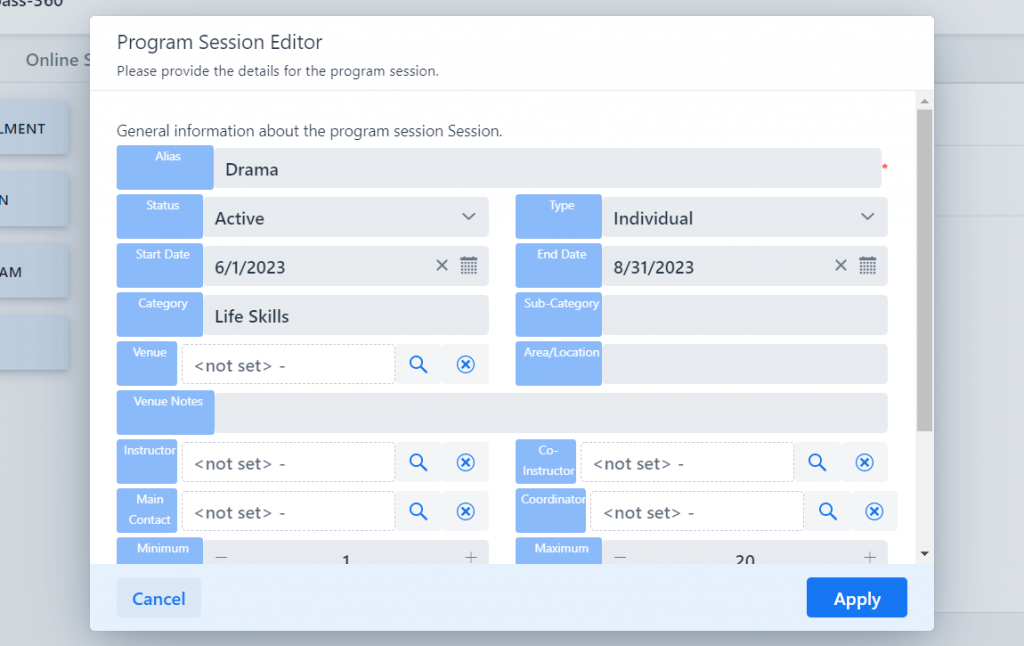Open the Start Date calendar picker
Viewport: 1024px width, 646px height.
[x=469, y=266]
